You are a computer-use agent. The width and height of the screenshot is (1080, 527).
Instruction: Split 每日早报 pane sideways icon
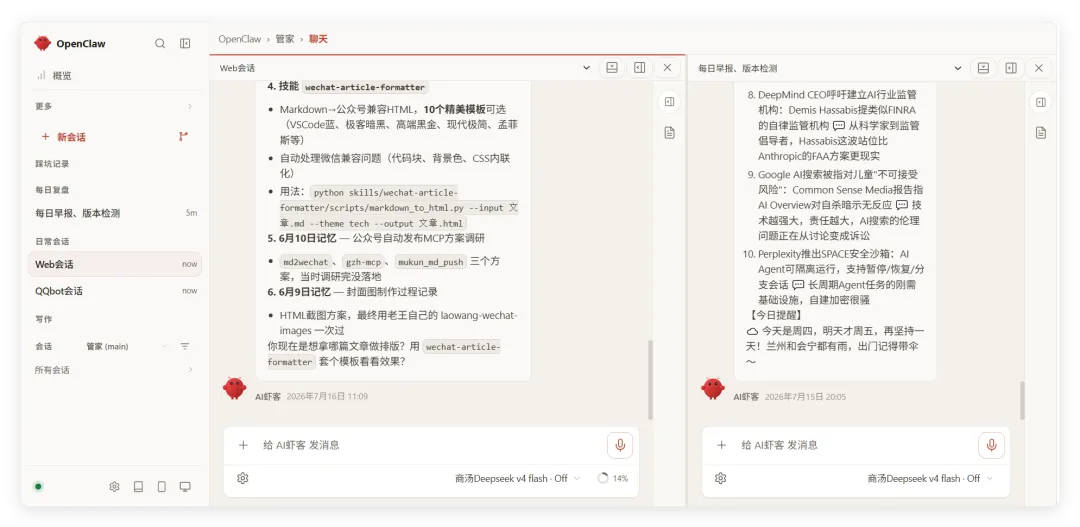point(1011,68)
